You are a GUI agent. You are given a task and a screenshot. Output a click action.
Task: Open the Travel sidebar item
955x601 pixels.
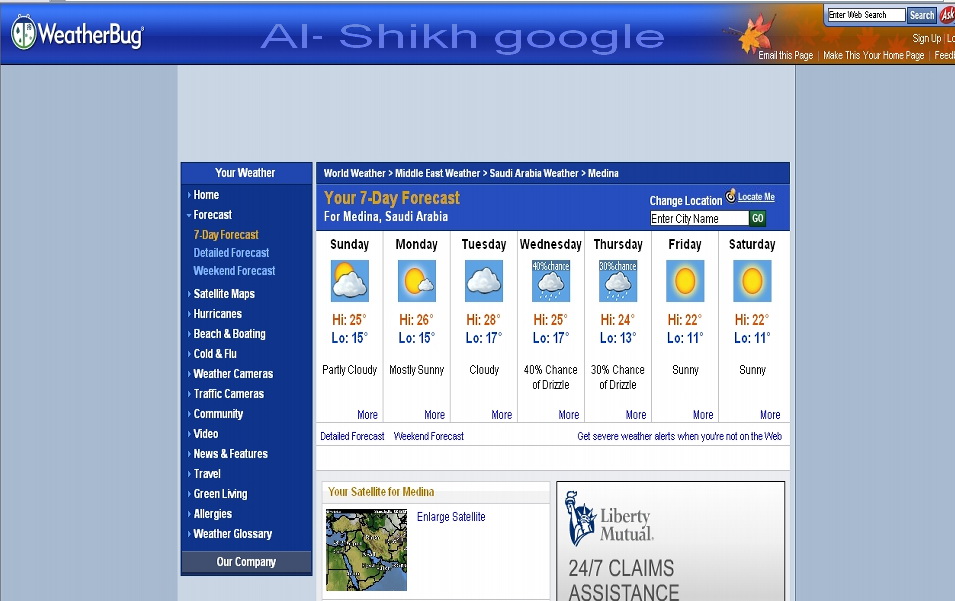pos(207,474)
